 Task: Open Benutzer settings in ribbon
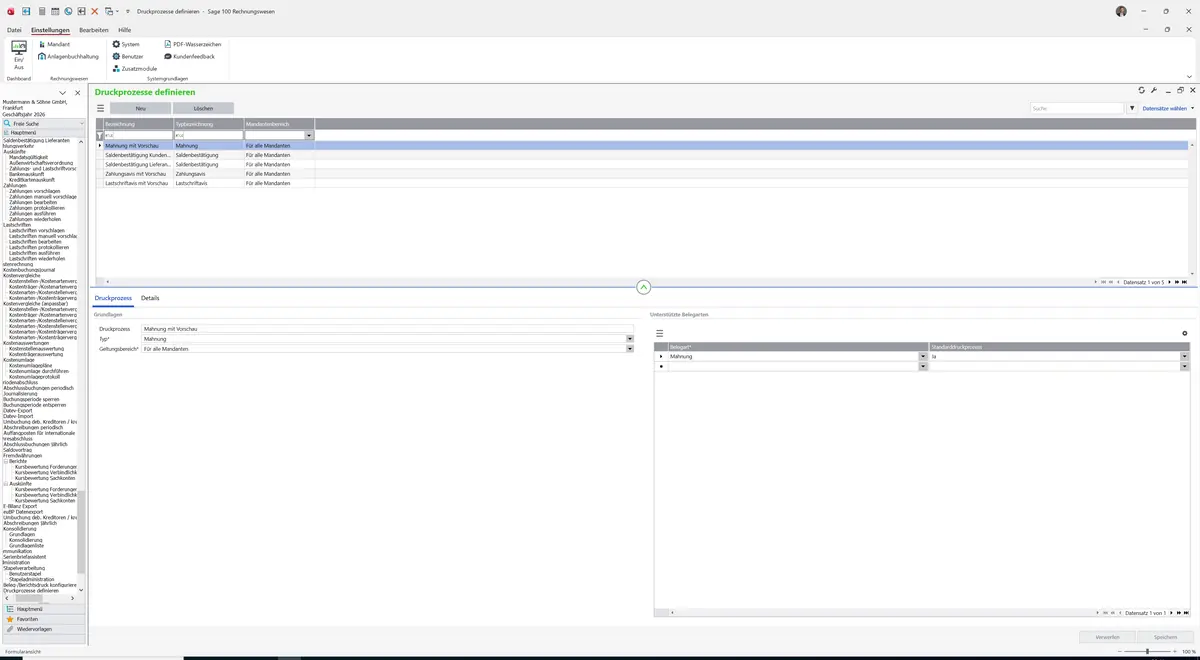point(129,56)
